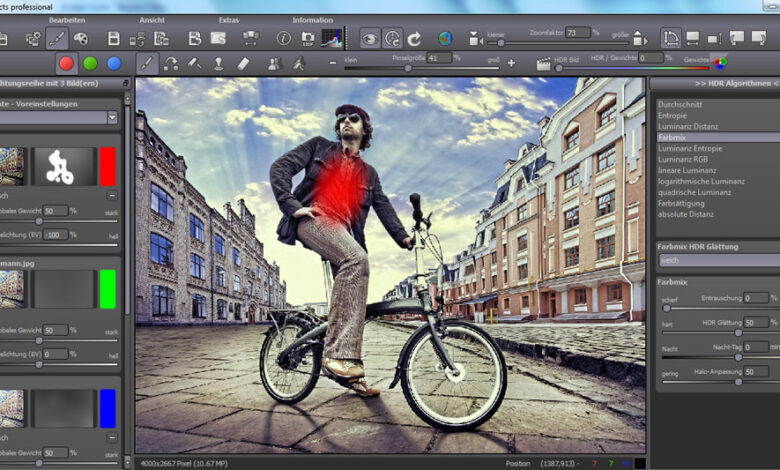Toggle the green circle channel button
Image resolution: width=780 pixels, height=470 pixels.
pos(90,63)
